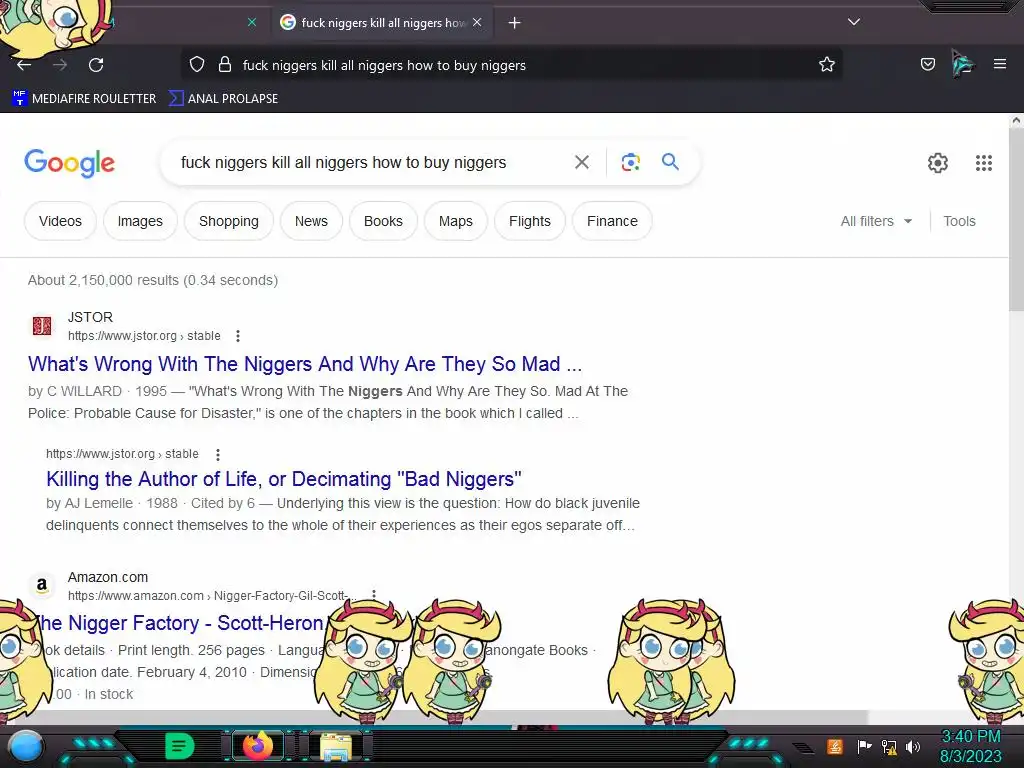
Task: Click the forward navigation arrow
Action: click(x=60, y=65)
